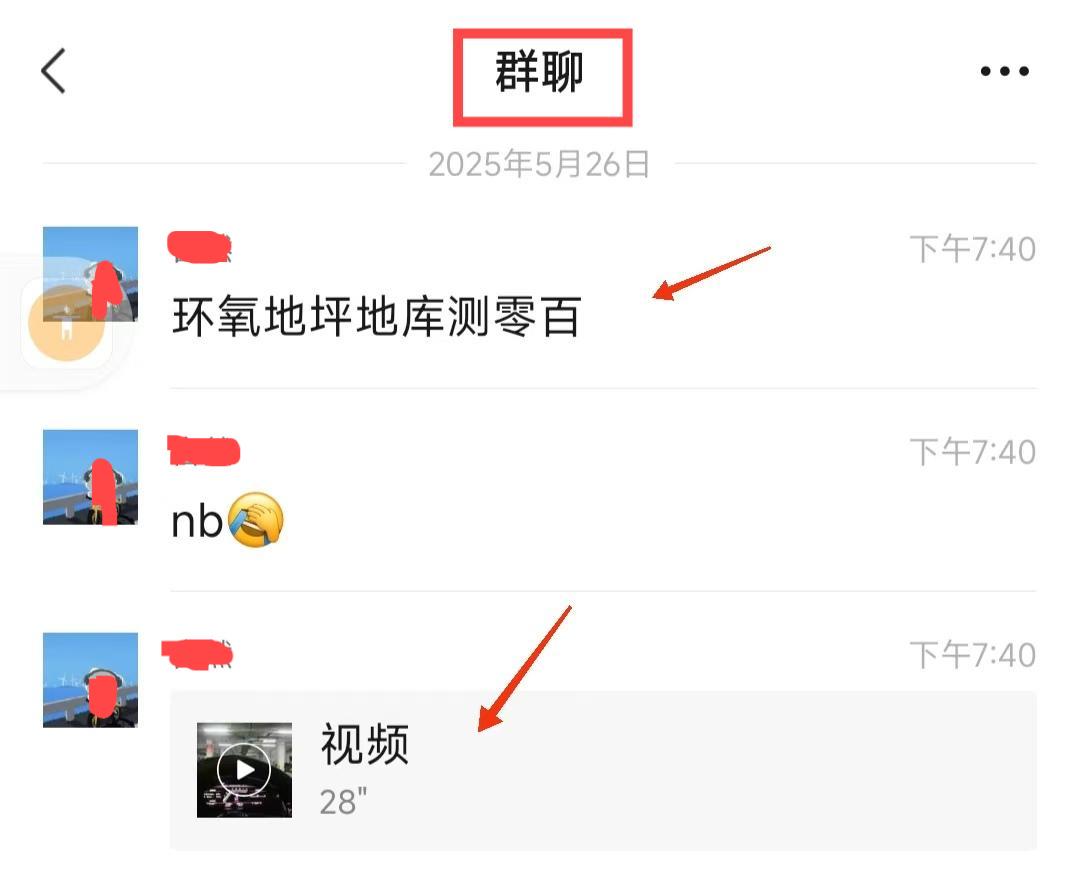This screenshot has height=889, width=1080.
Task: Open the three-dot more options menu
Action: pyautogui.click(x=1004, y=71)
